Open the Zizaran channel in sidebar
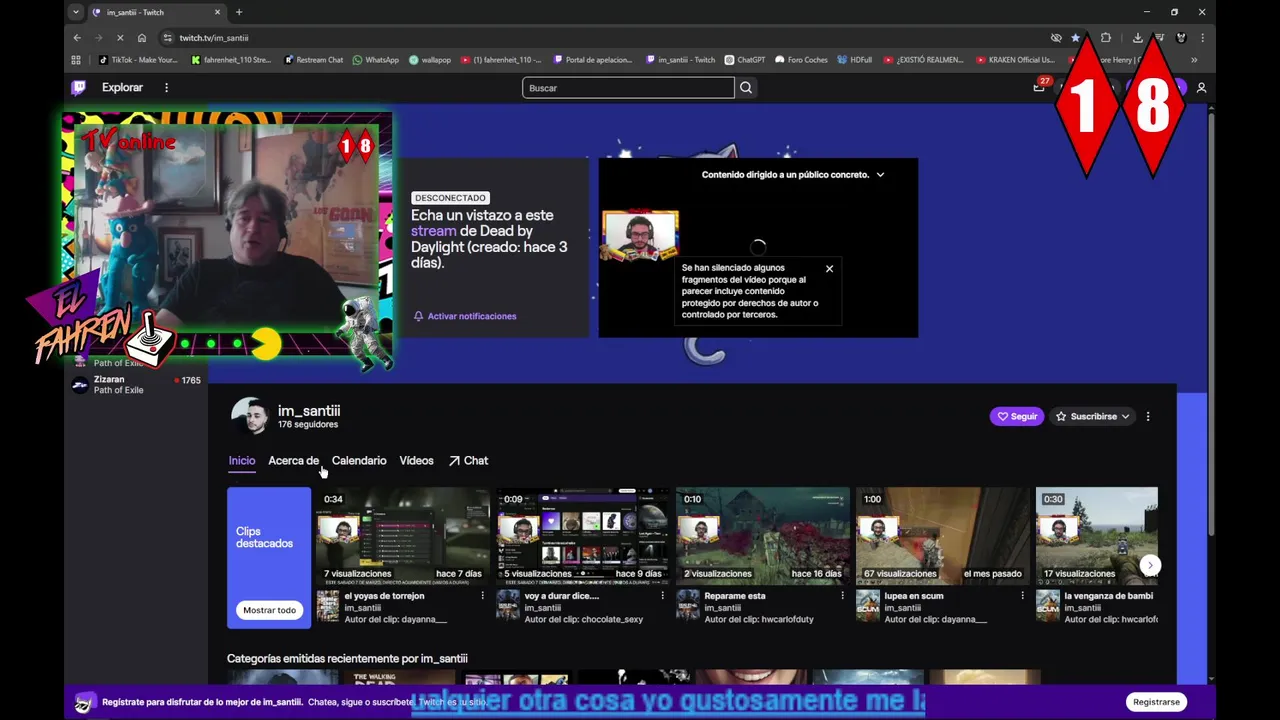Viewport: 1280px width, 720px height. (x=135, y=385)
